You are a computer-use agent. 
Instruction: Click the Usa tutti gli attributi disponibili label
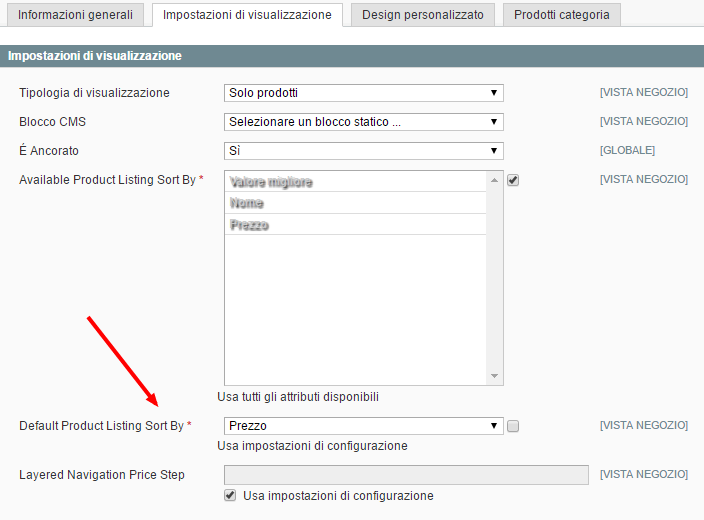tap(298, 397)
